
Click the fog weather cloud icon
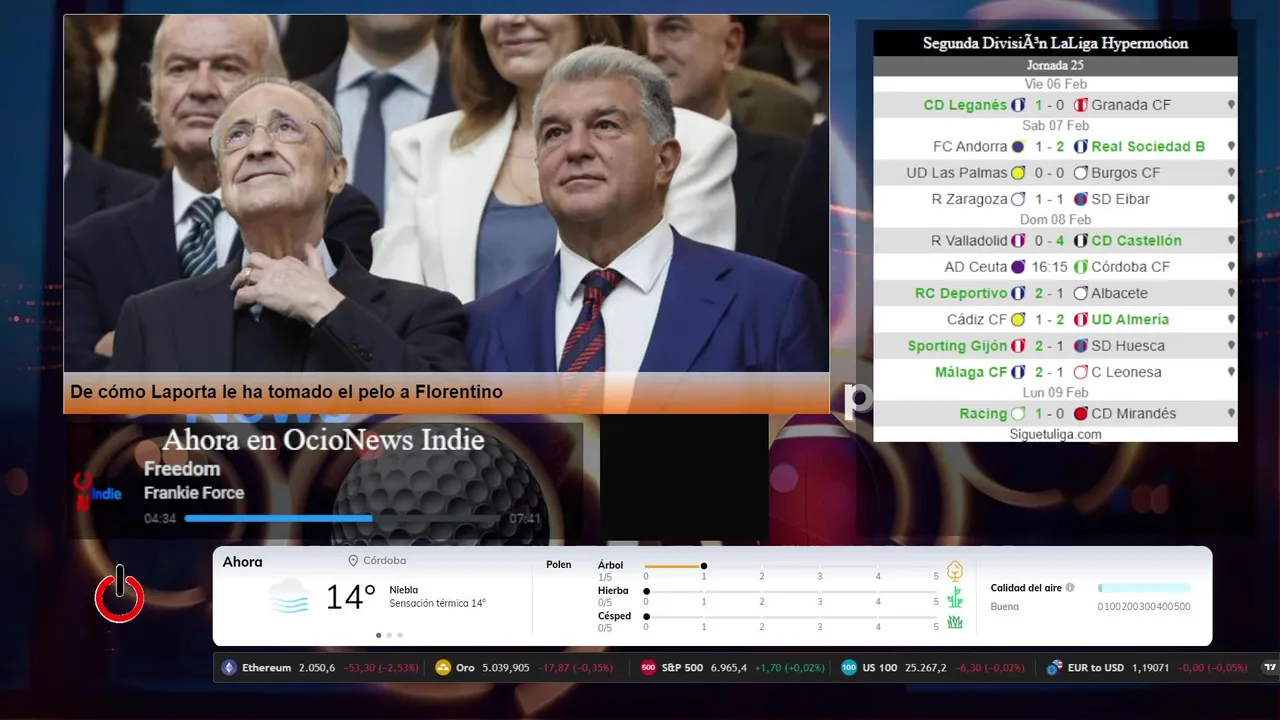[x=289, y=597]
